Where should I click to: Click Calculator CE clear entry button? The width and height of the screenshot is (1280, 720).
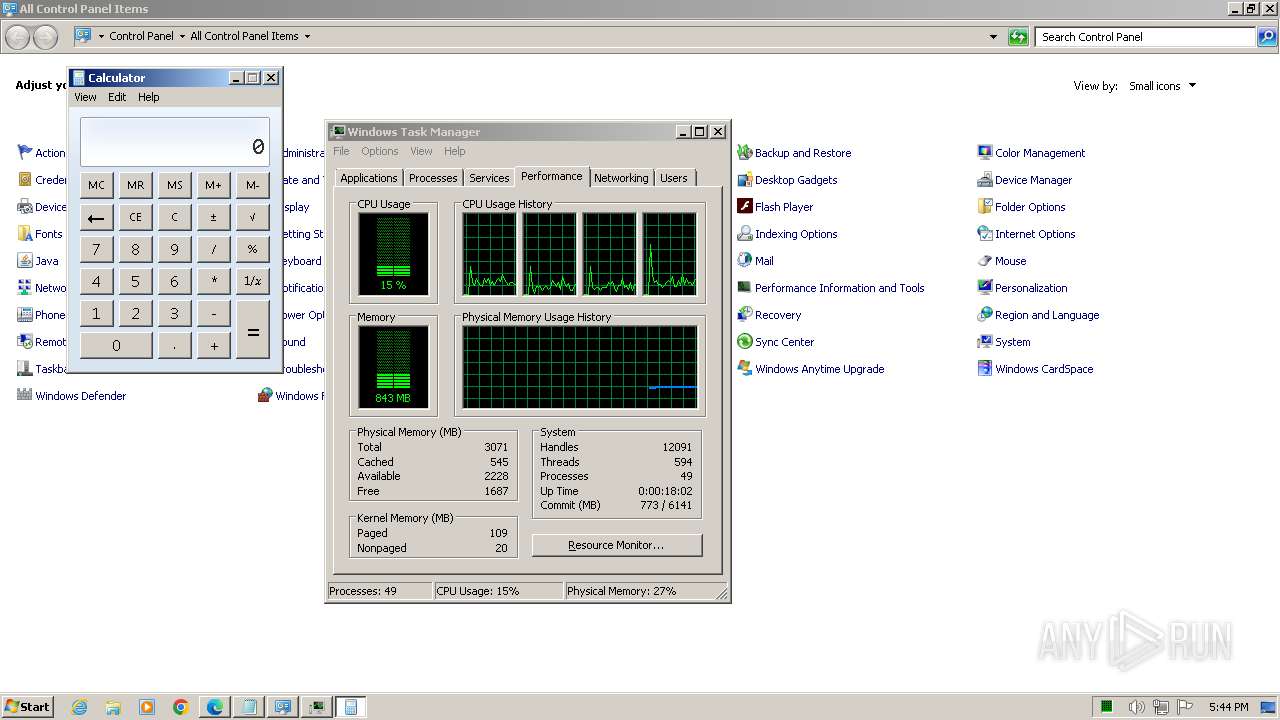pos(135,217)
